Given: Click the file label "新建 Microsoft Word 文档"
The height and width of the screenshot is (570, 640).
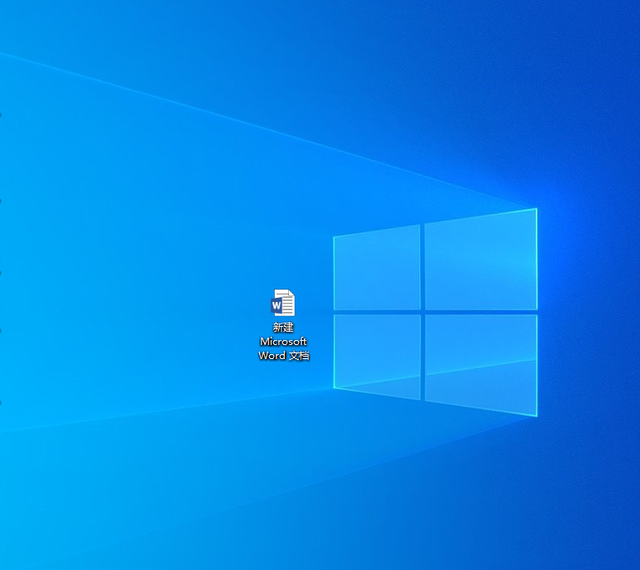Looking at the screenshot, I should click(x=284, y=341).
